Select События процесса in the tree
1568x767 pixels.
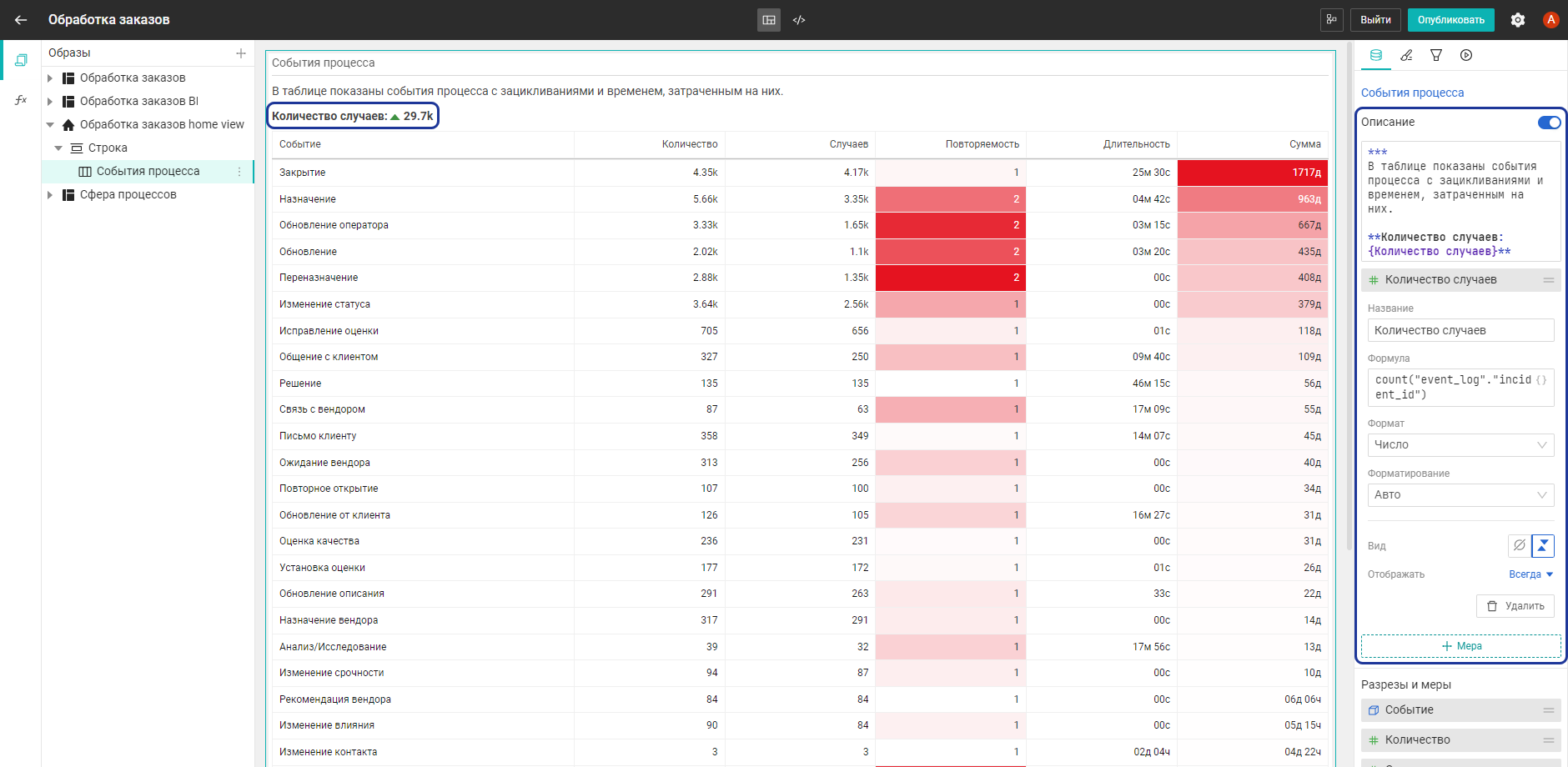point(148,172)
